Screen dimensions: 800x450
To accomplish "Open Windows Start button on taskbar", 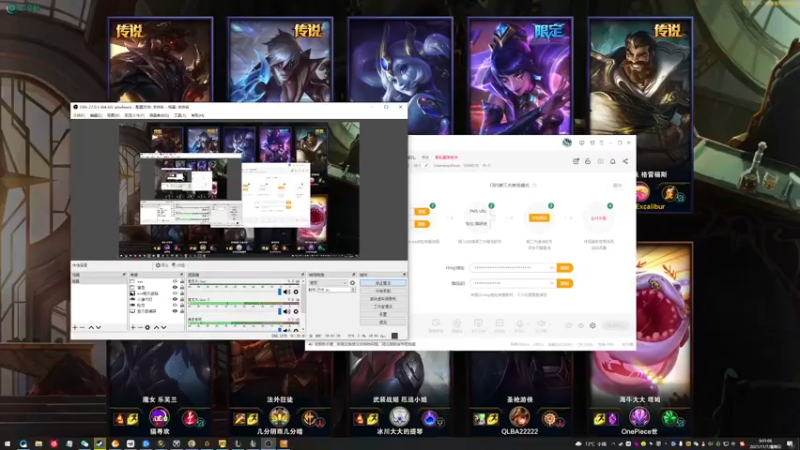I will pyautogui.click(x=7, y=444).
